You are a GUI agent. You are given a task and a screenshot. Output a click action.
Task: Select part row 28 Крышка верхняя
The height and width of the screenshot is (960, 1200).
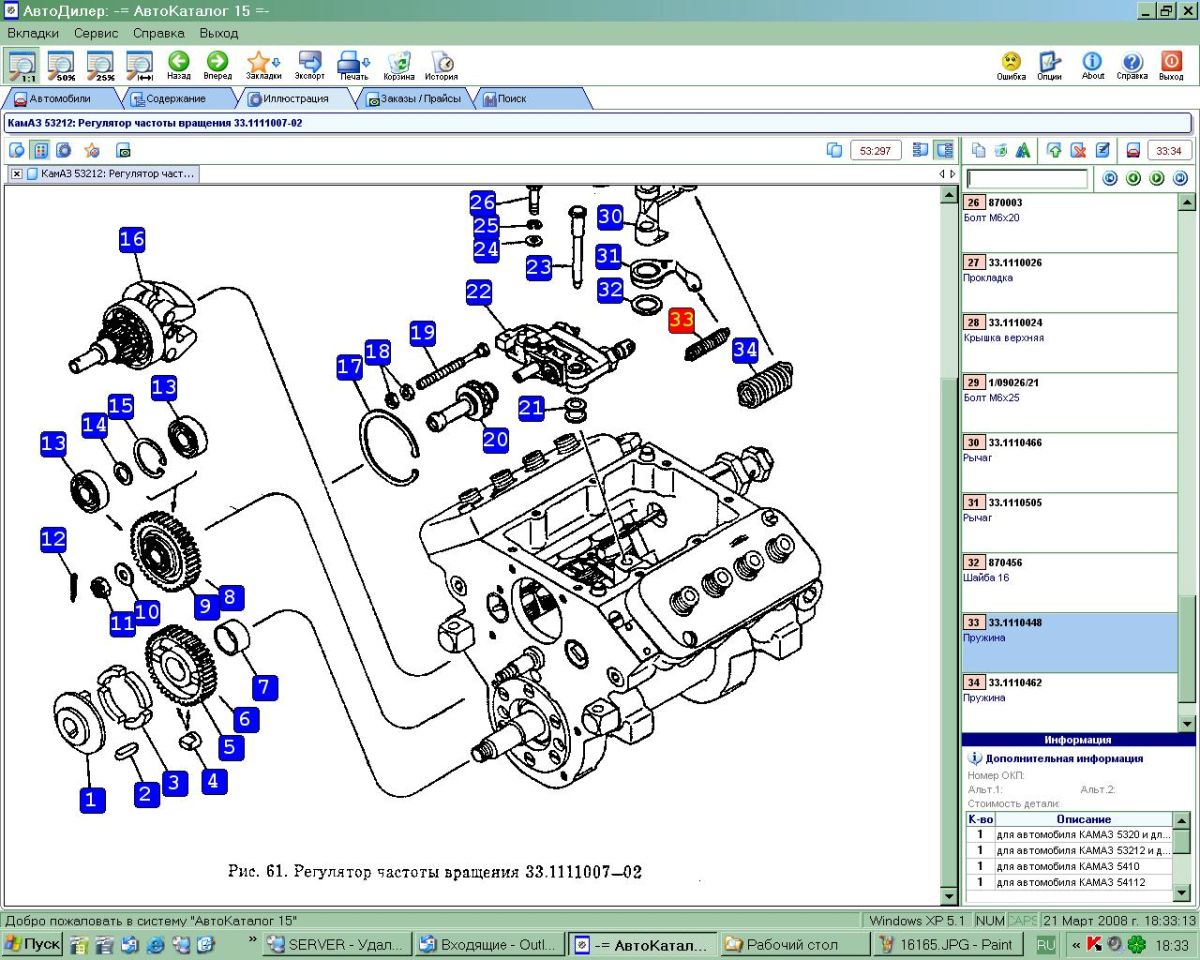click(x=1070, y=342)
